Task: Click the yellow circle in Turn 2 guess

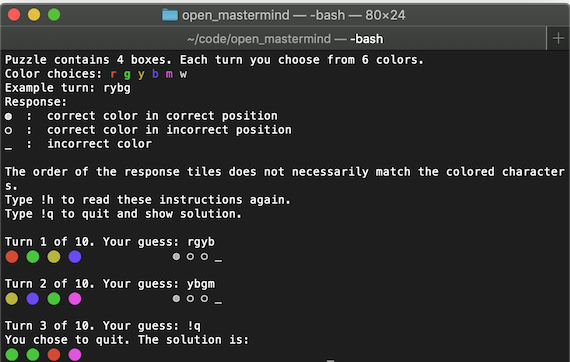Action: pos(12,299)
